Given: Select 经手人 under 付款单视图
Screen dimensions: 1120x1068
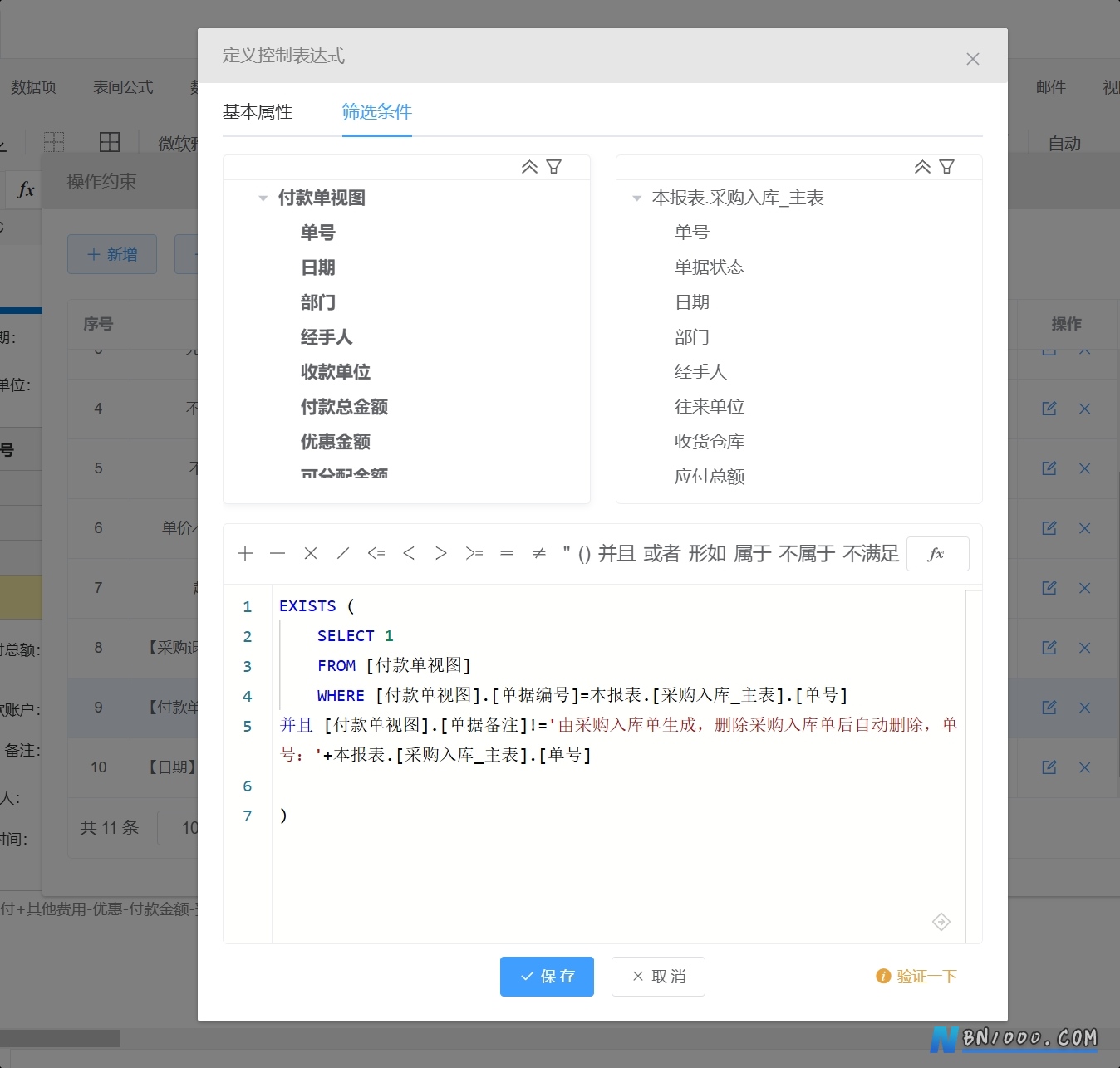Looking at the screenshot, I should click(327, 337).
